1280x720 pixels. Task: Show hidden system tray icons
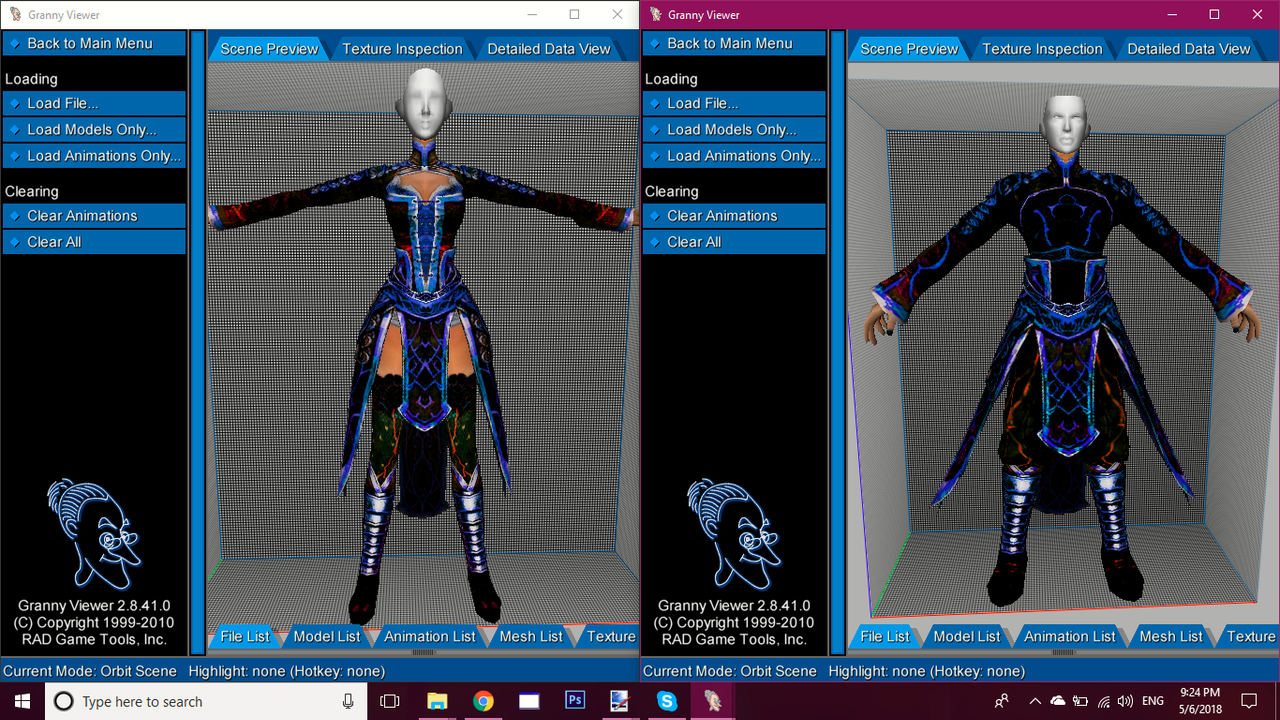pyautogui.click(x=1035, y=702)
